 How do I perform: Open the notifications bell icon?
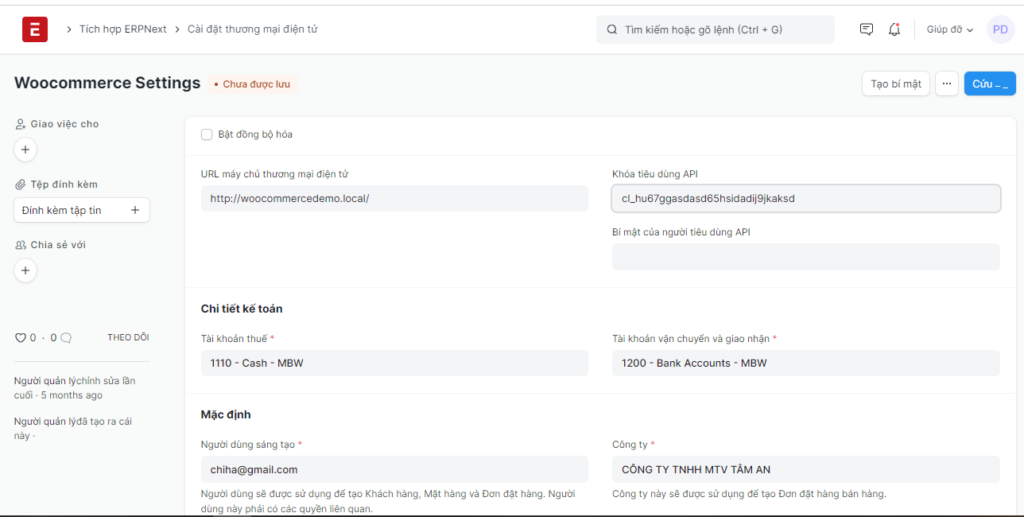coord(894,30)
